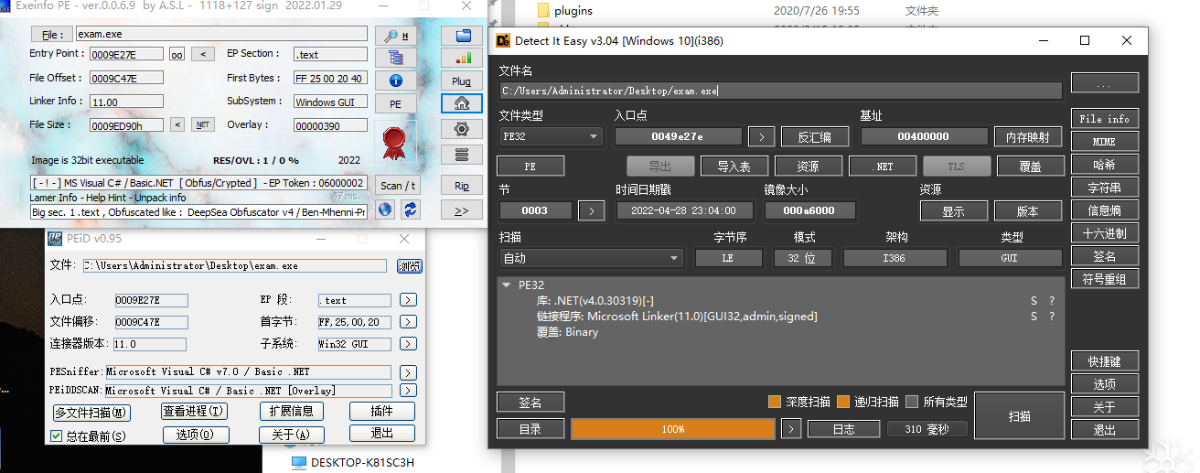The height and width of the screenshot is (473, 1200).
Task: Toggle the 所有类型 all types checkbox
Action: pyautogui.click(x=911, y=402)
